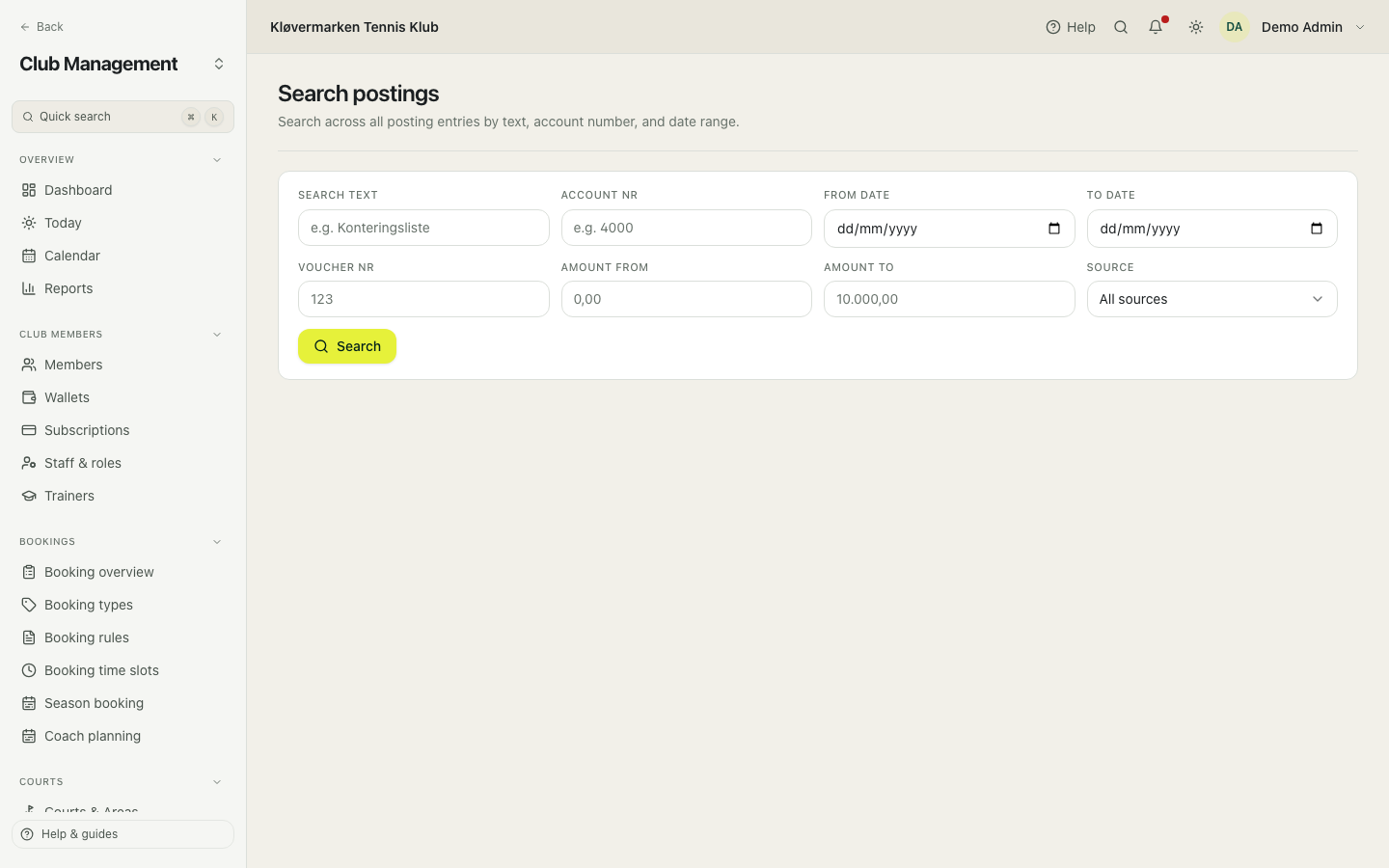Open the Club Management switcher chevrons
Screen dimensions: 1389x868
tap(219, 64)
